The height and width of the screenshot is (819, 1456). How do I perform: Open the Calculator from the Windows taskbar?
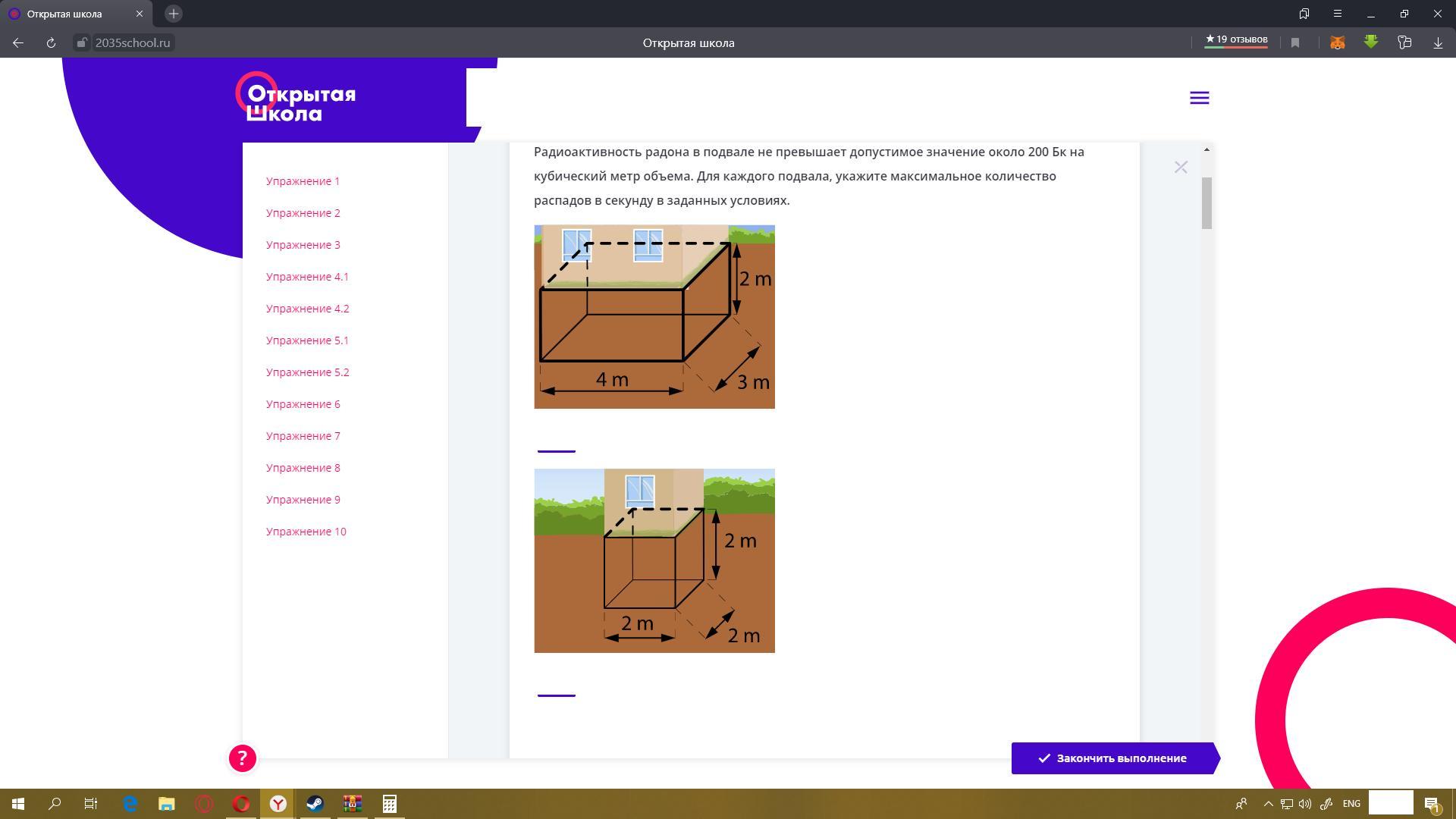tap(389, 803)
